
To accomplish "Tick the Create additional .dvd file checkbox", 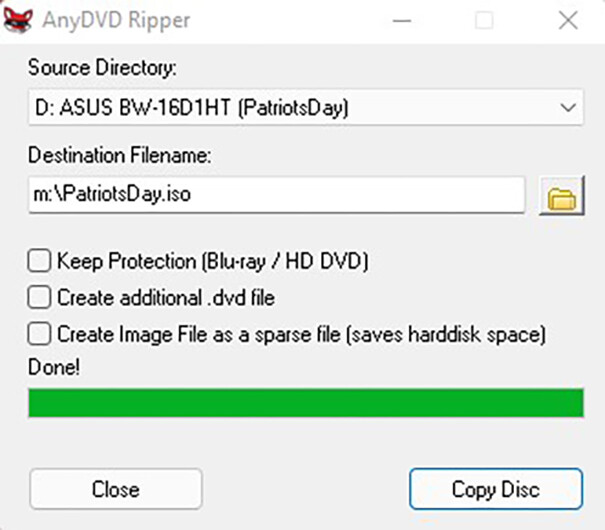I will click(x=39, y=297).
